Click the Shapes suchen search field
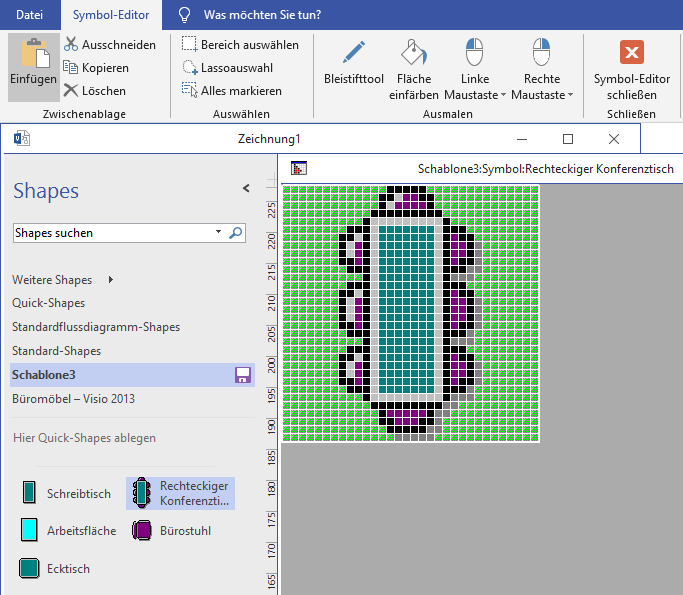The width and height of the screenshot is (683, 595). point(112,233)
